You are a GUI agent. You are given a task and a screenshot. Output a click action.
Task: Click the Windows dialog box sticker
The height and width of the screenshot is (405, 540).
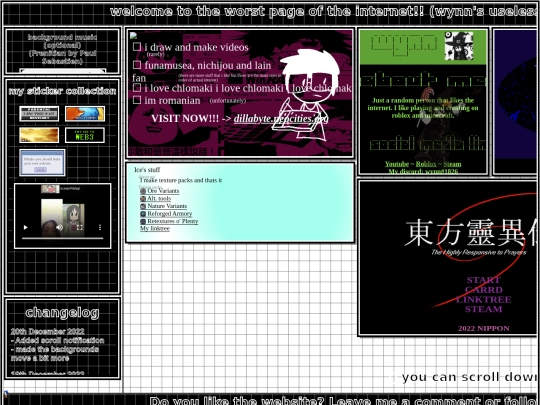click(x=42, y=163)
